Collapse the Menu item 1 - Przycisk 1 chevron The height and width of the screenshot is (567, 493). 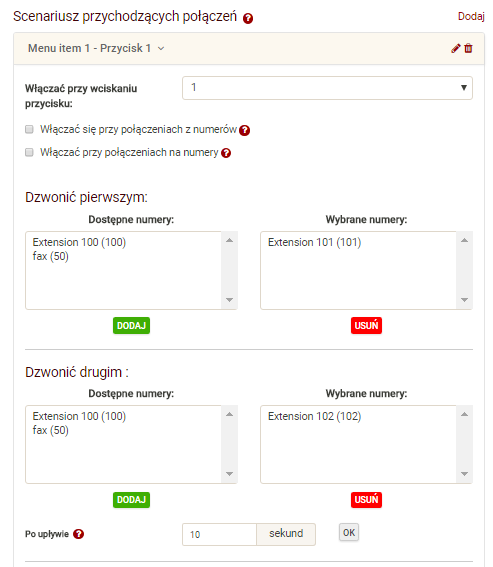pyautogui.click(x=161, y=48)
